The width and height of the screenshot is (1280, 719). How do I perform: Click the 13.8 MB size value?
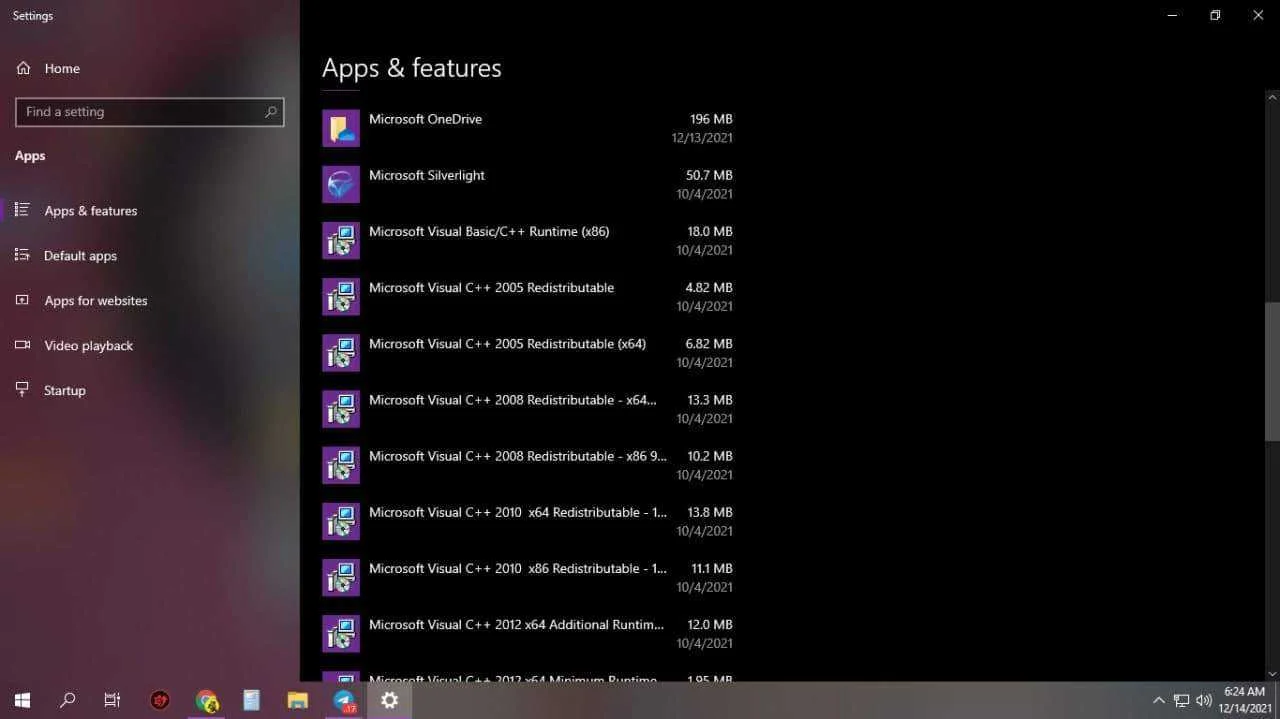(710, 511)
